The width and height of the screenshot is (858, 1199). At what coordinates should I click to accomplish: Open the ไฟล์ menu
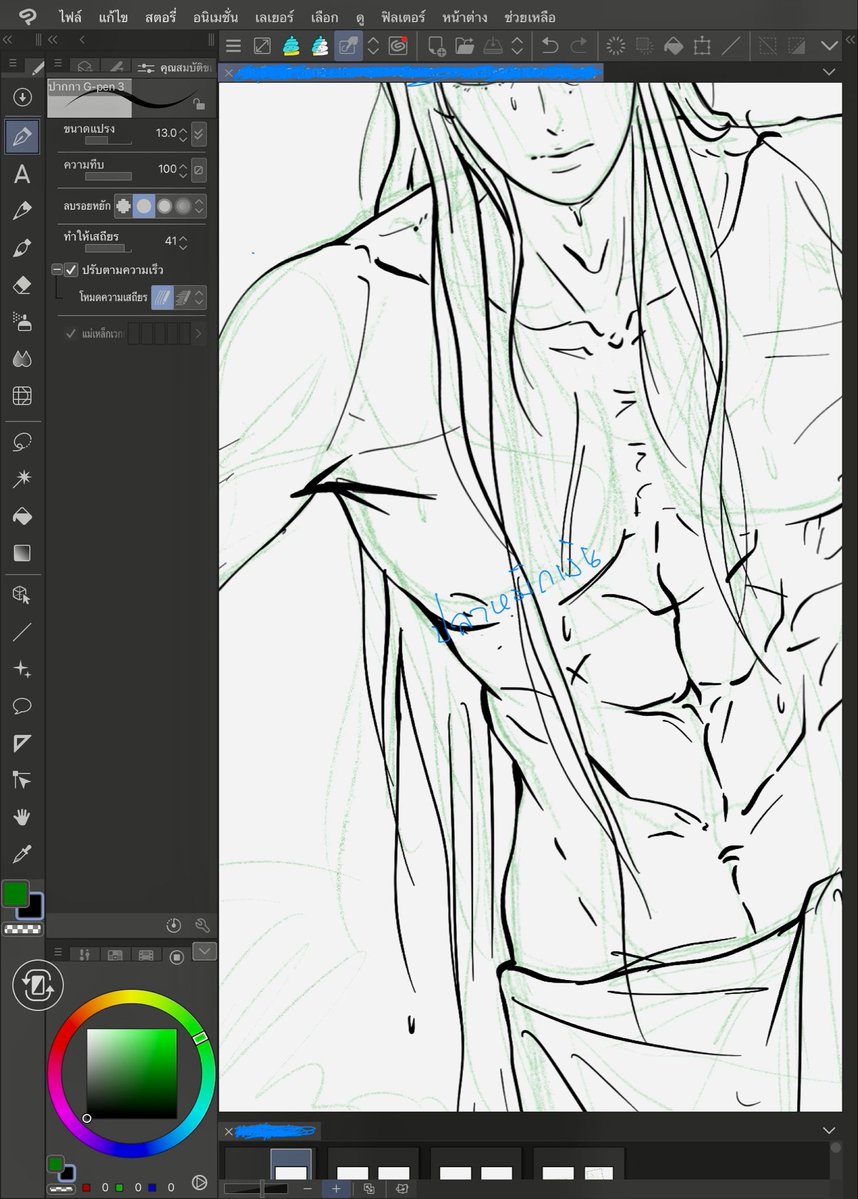pos(70,17)
